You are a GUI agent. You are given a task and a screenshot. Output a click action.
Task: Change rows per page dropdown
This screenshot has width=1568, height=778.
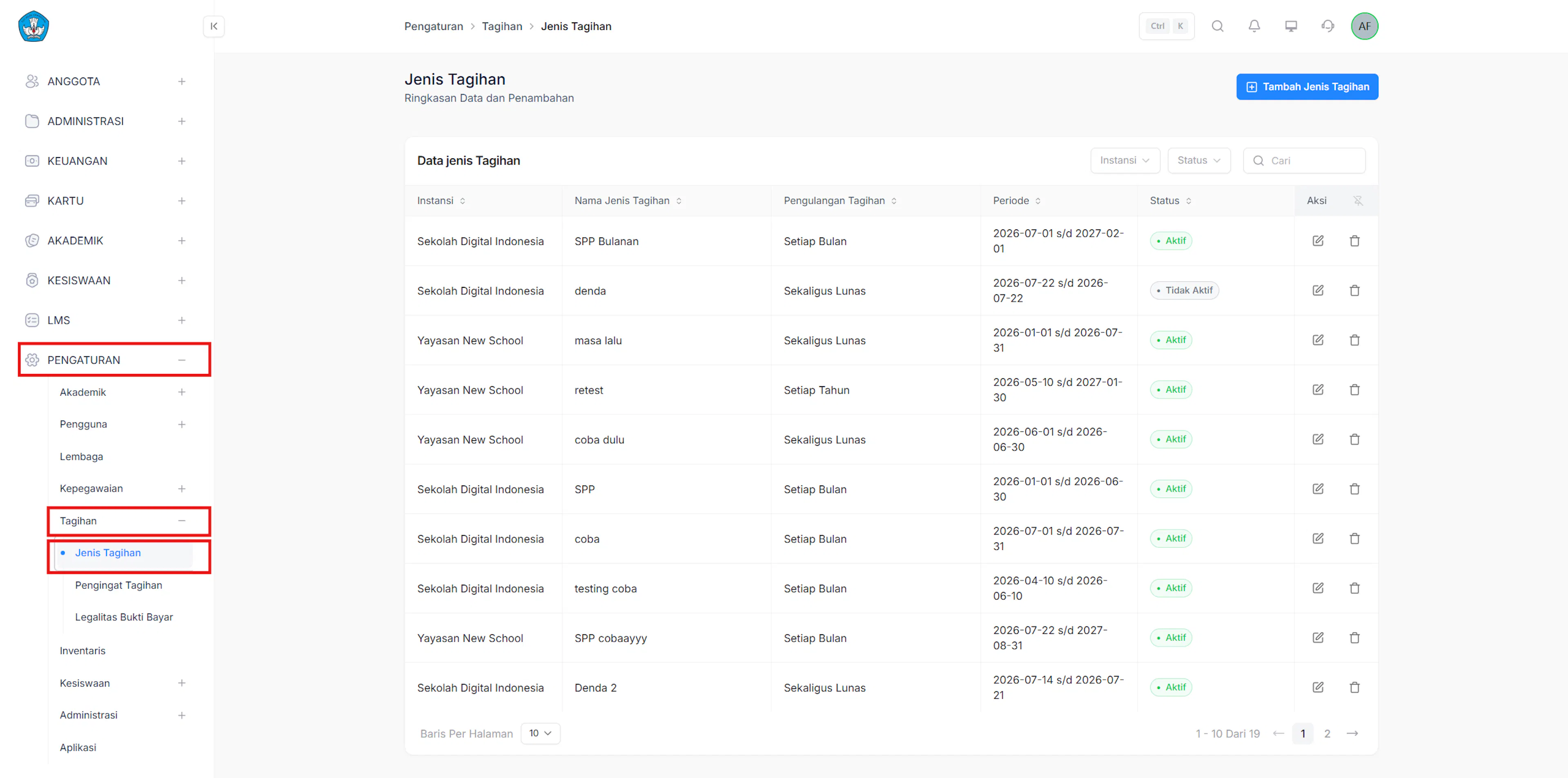click(x=541, y=734)
